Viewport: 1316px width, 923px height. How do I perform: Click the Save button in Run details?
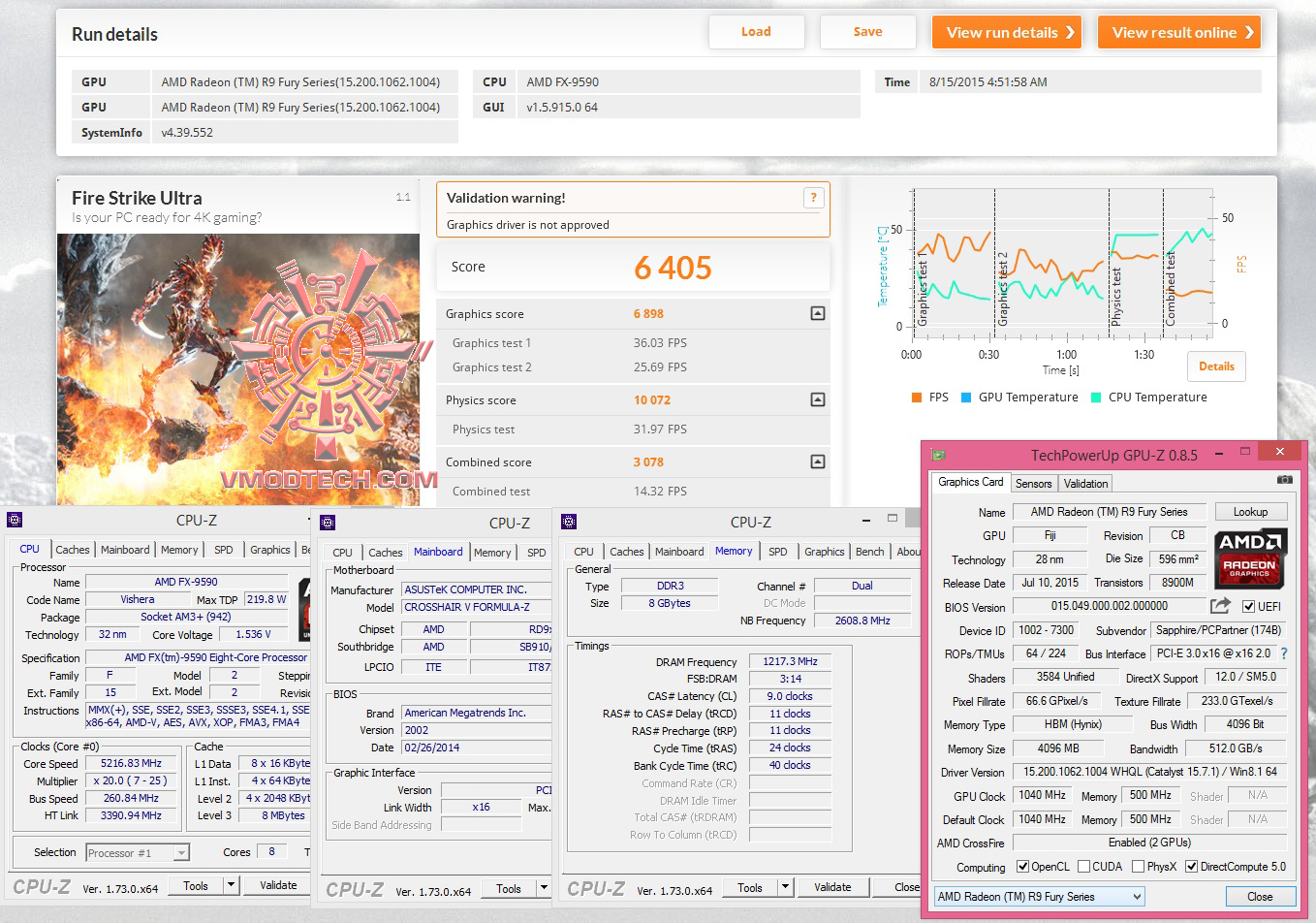[867, 32]
